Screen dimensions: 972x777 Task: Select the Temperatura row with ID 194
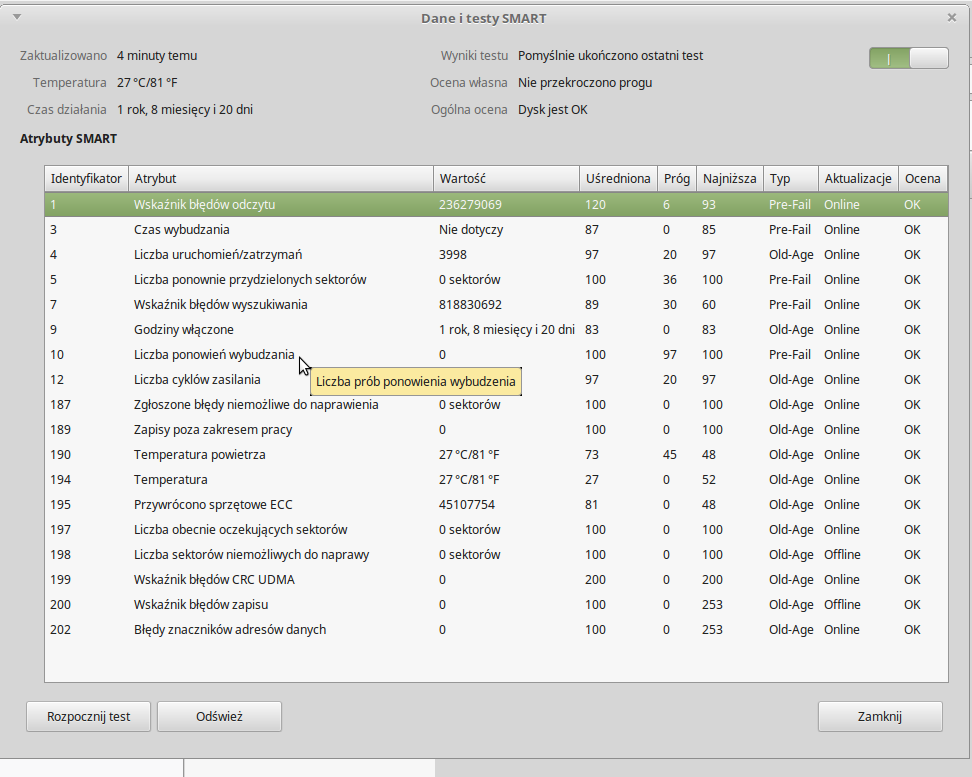coord(496,480)
